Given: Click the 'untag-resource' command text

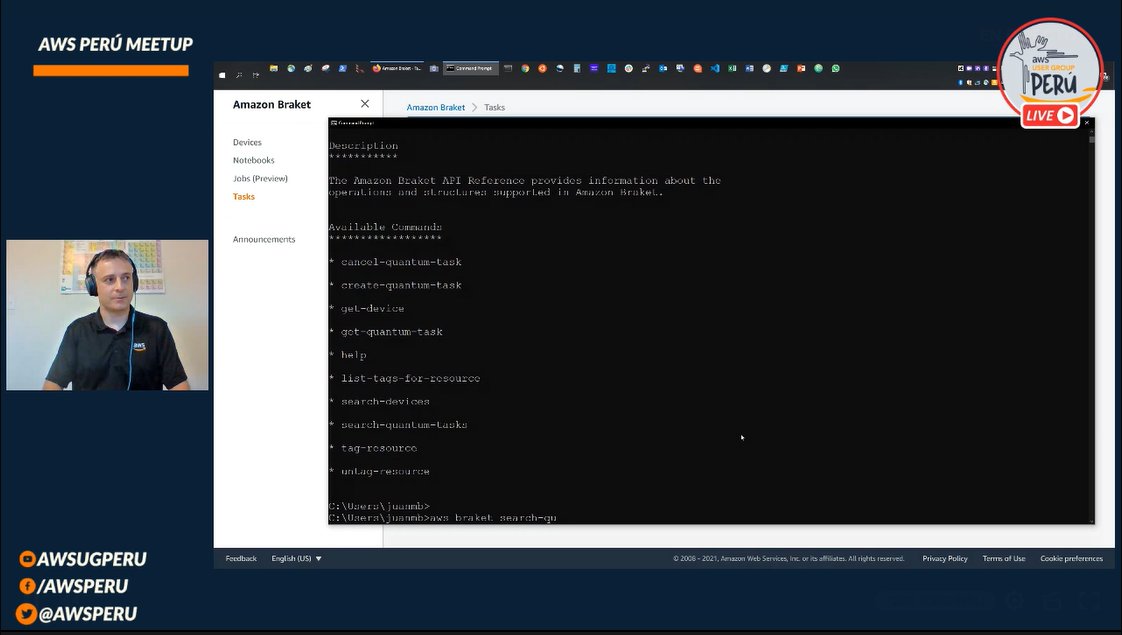Looking at the screenshot, I should click(x=385, y=472).
